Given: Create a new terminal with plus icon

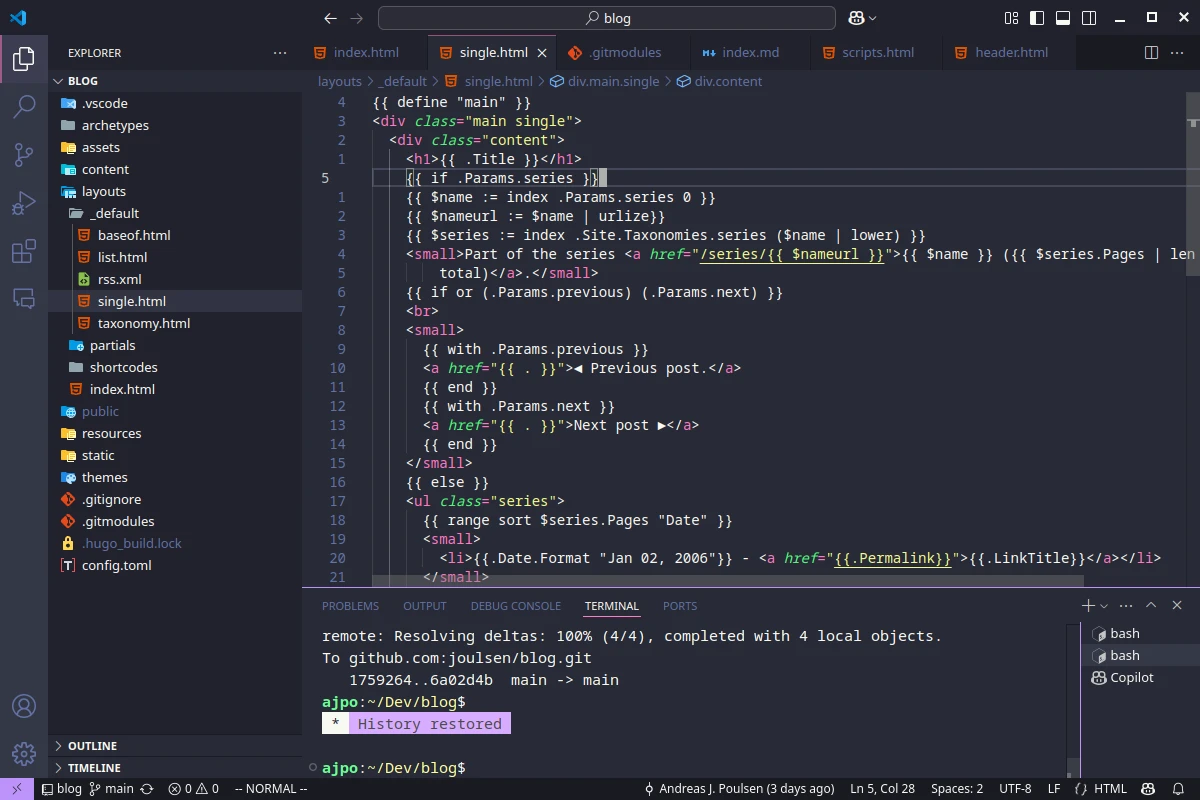Looking at the screenshot, I should click(1088, 605).
